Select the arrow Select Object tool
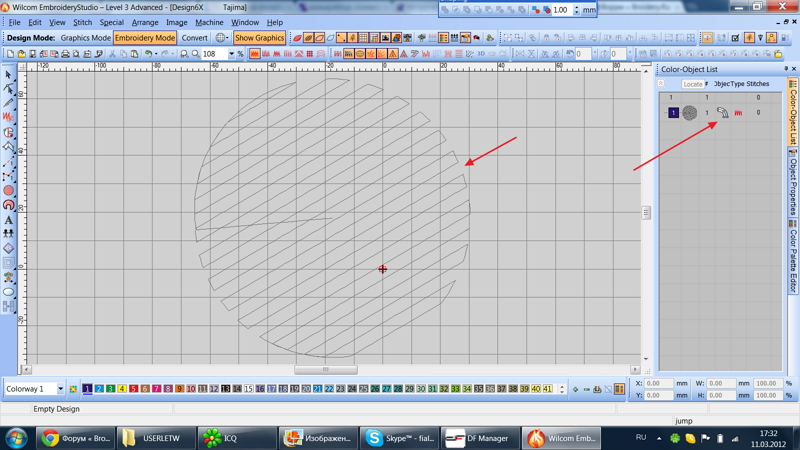The width and height of the screenshot is (800, 450). coord(9,75)
